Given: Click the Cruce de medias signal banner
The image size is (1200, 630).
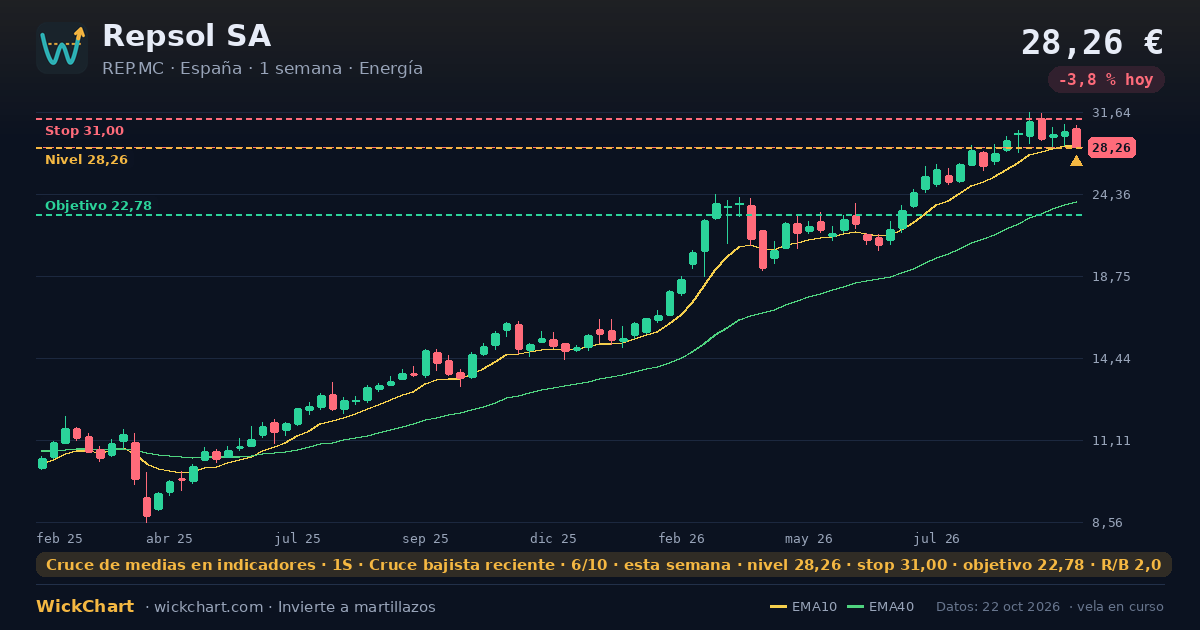Looking at the screenshot, I should coord(604,565).
